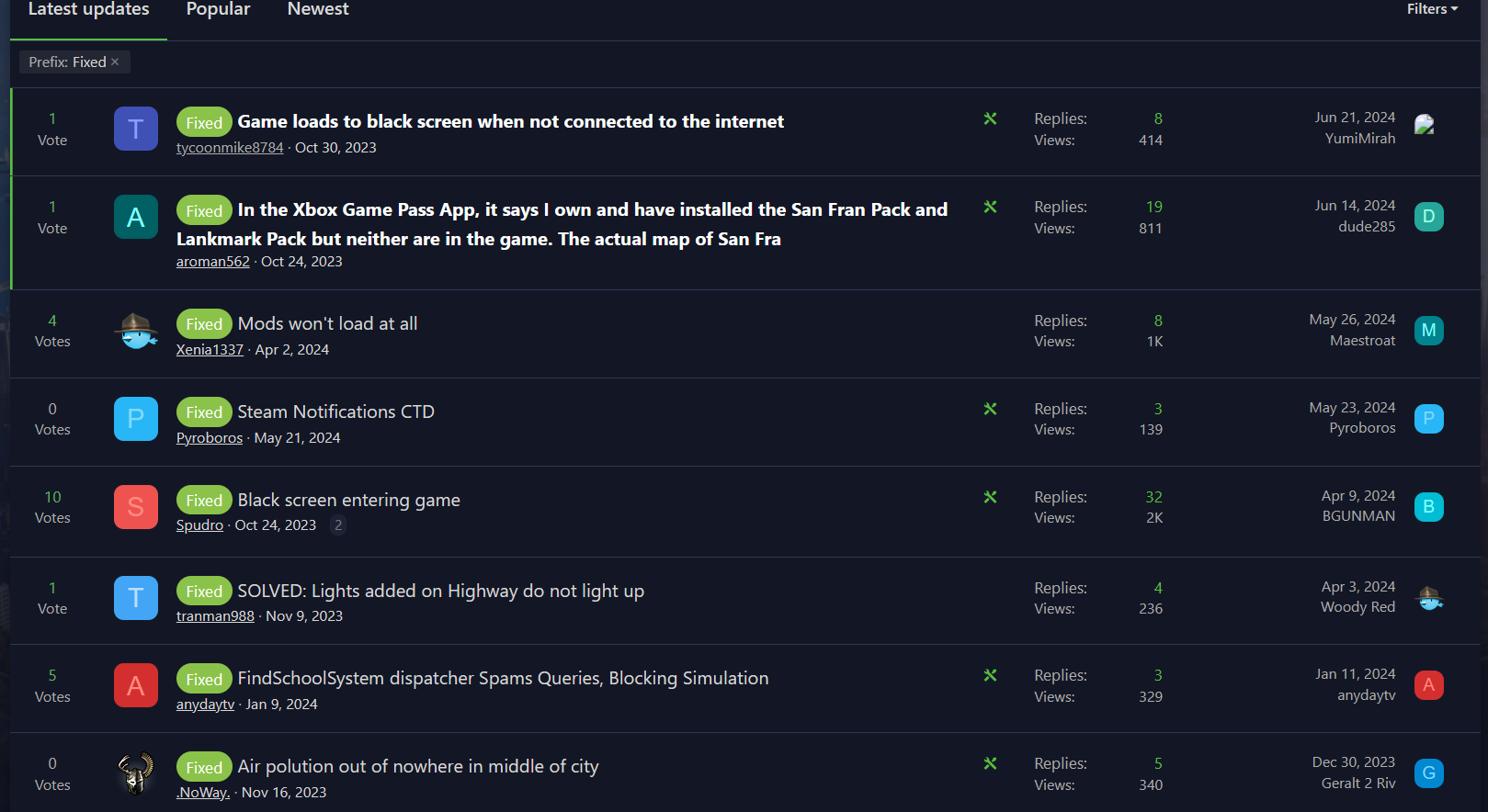Click dude285's green D avatar on the right
Viewport: 1488px width, 812px height.
click(x=1428, y=216)
